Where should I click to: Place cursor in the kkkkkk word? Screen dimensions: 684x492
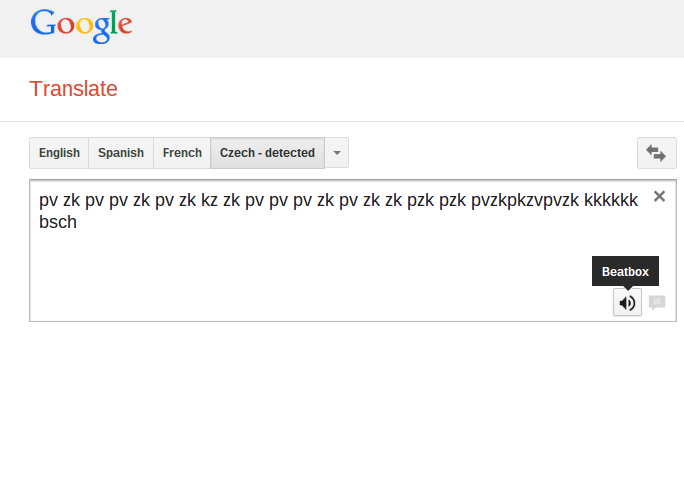tap(611, 200)
